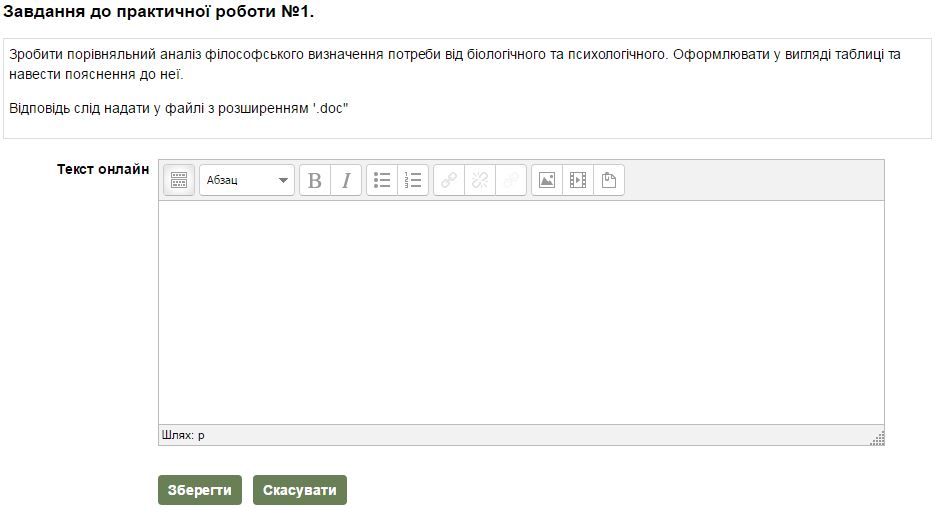This screenshot has width=941, height=510.
Task: Toggle the editor toolbar expand icon
Action: coord(179,180)
